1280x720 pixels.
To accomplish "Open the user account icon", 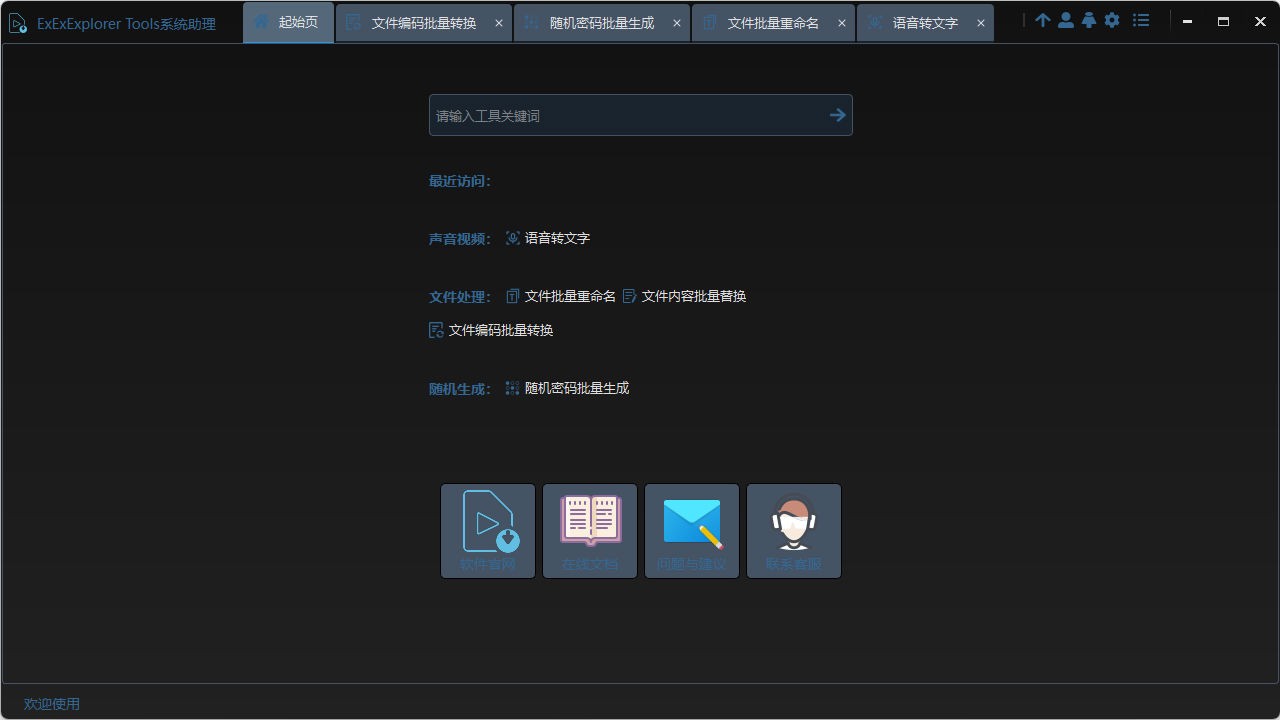I will [1066, 20].
